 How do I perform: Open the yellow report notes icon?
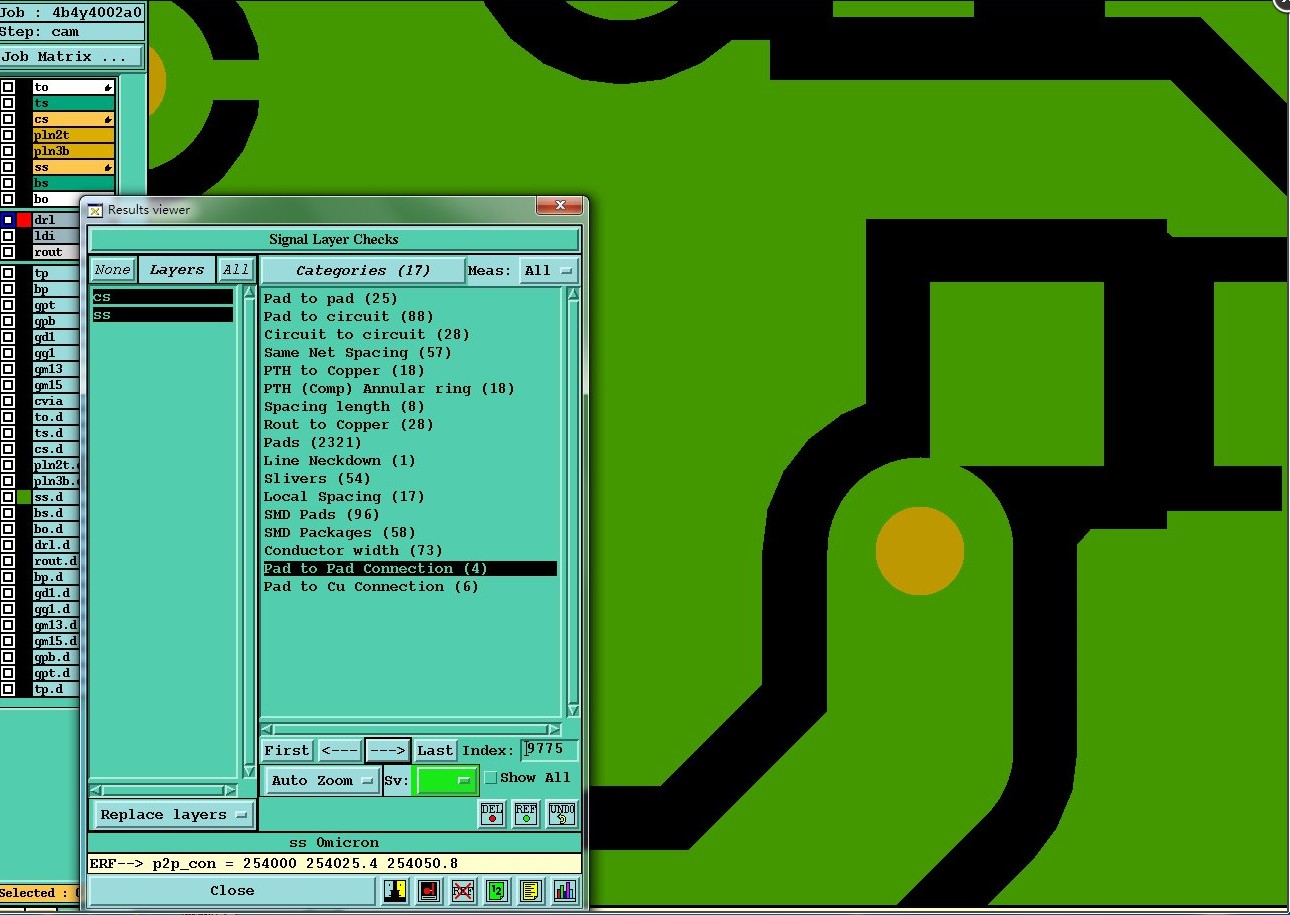530,890
